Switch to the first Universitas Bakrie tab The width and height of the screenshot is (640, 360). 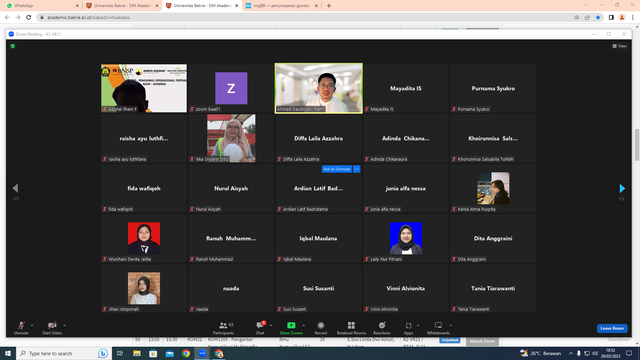122,6
